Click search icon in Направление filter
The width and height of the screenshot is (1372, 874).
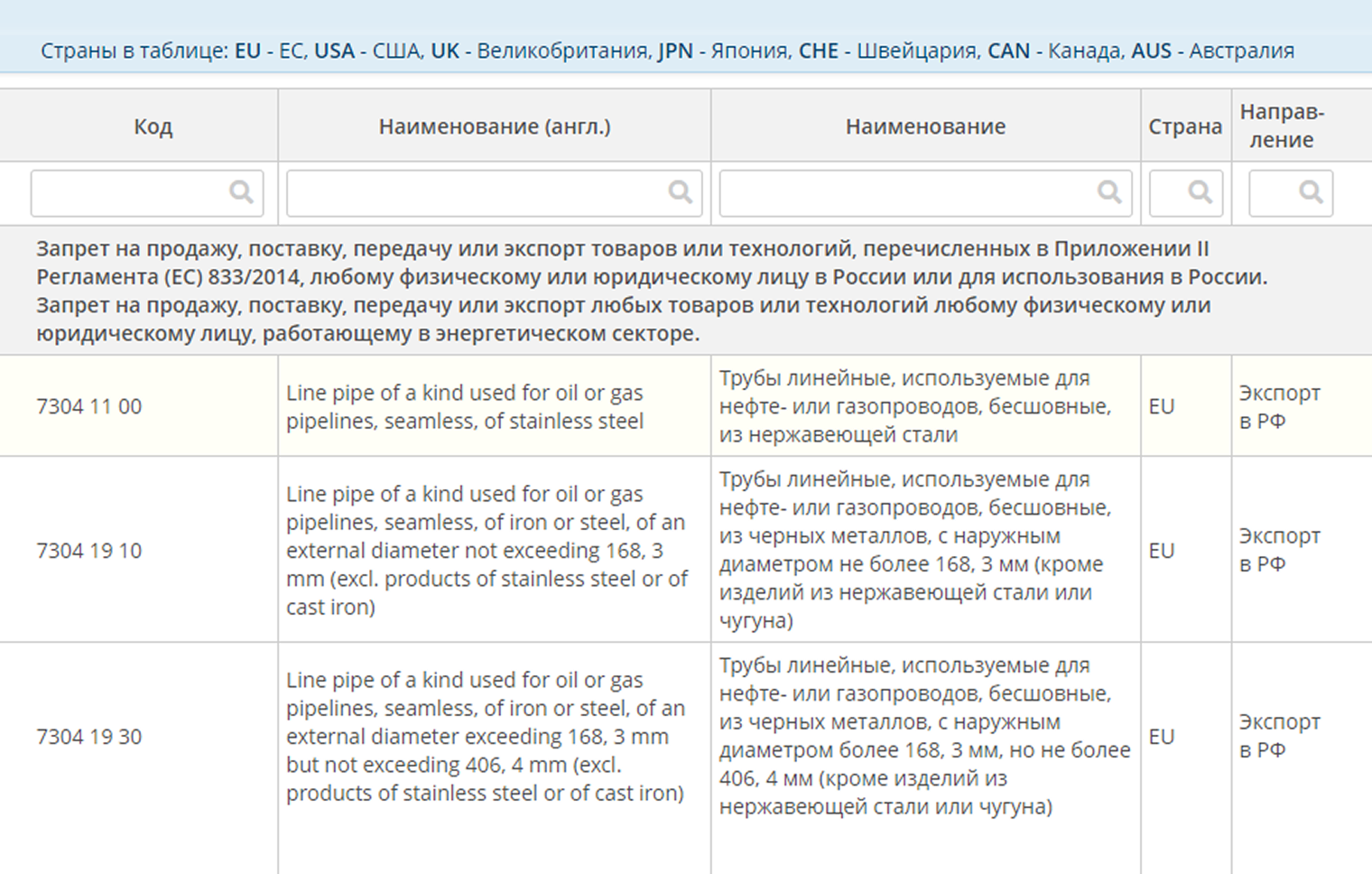click(1311, 192)
